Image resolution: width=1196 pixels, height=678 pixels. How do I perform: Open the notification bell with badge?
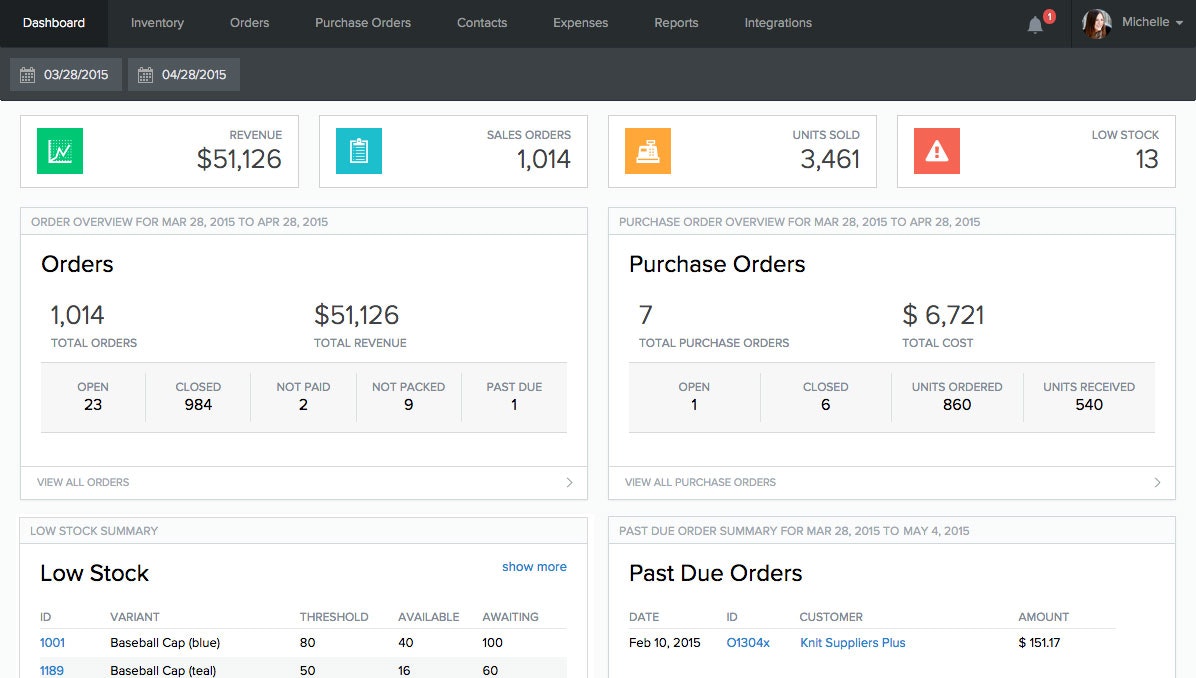pyautogui.click(x=1035, y=24)
